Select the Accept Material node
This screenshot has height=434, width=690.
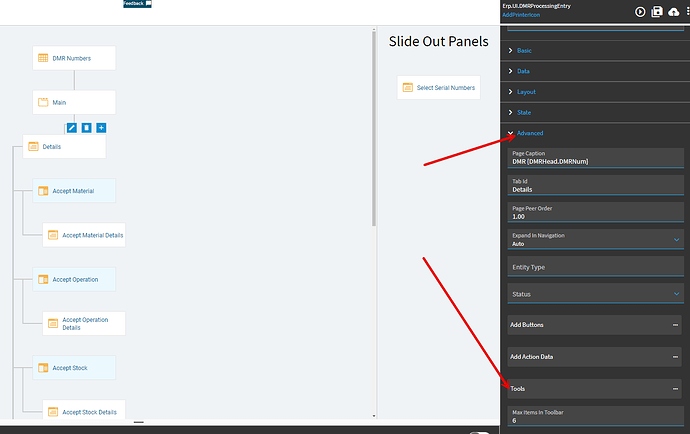coord(74,191)
